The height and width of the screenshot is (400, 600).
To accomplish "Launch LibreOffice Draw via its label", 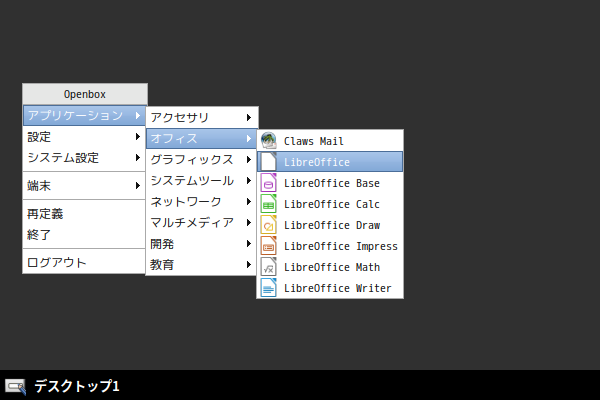I will click(332, 225).
